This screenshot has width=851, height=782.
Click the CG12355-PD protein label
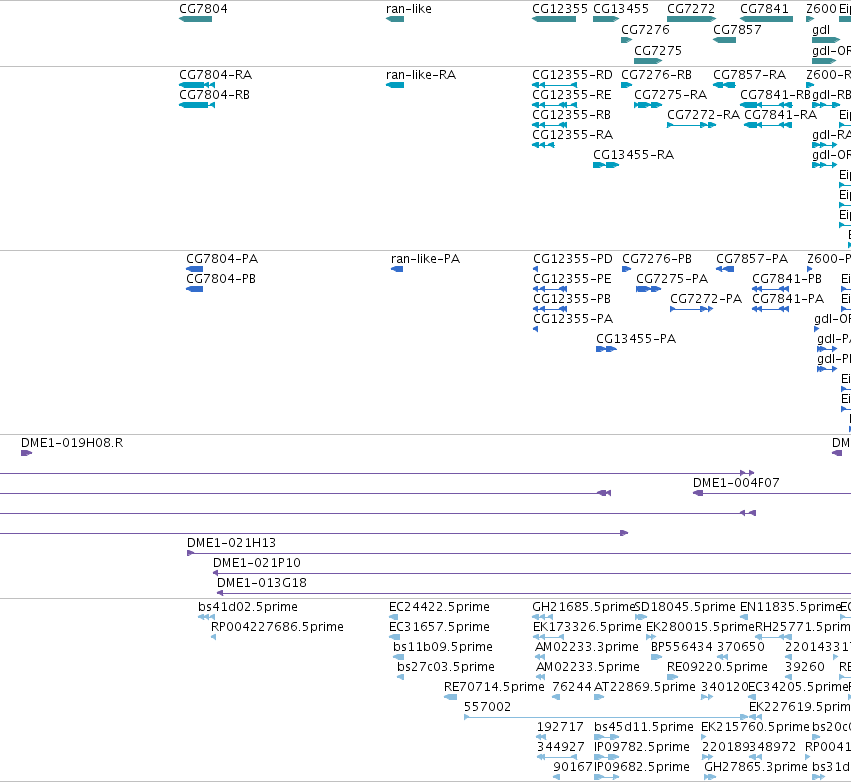click(573, 258)
